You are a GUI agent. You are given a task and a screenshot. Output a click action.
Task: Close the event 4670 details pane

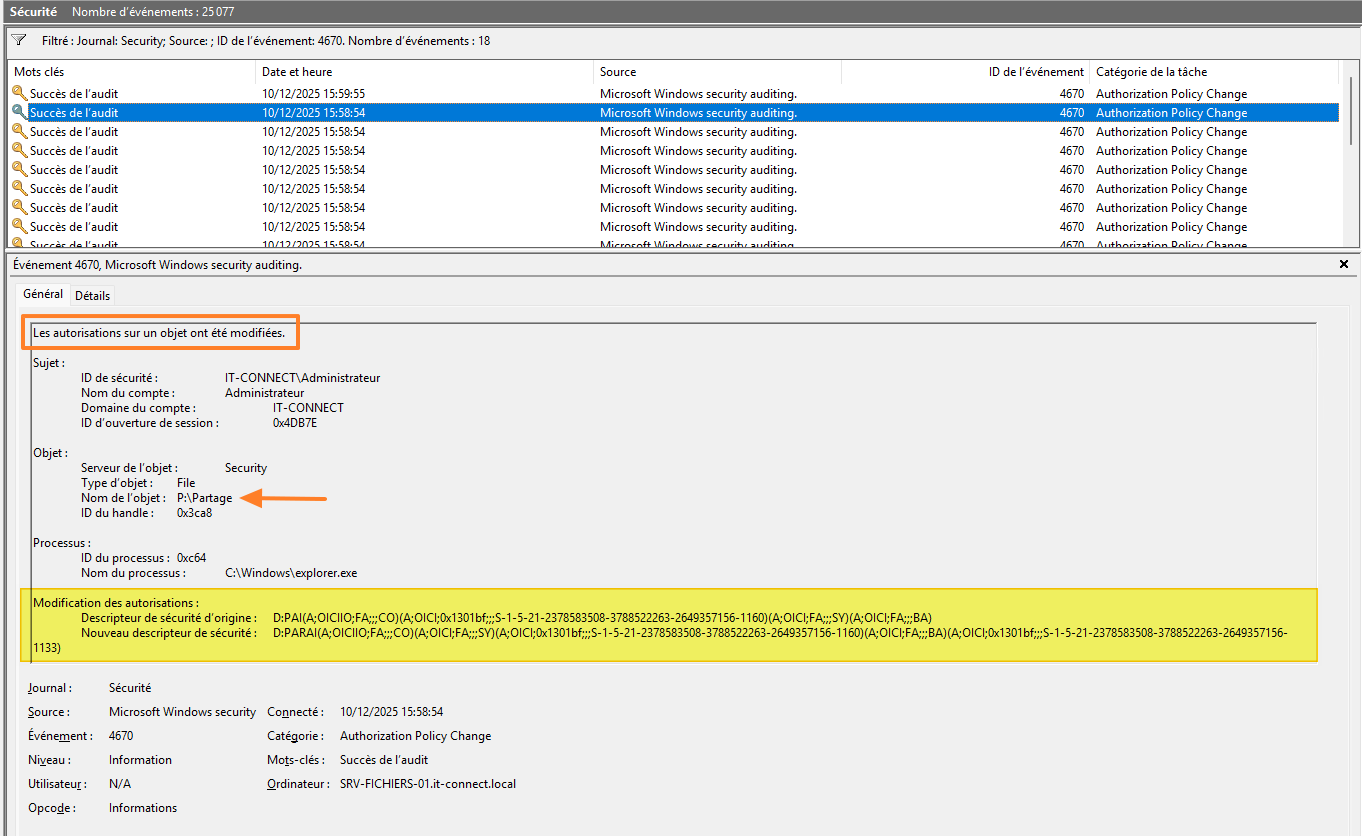pos(1344,265)
